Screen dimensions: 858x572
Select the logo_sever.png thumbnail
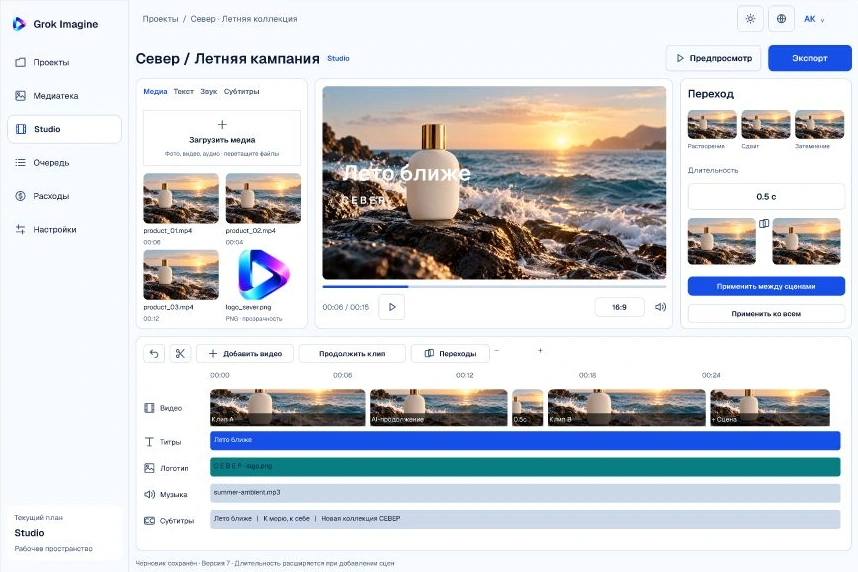[263, 275]
